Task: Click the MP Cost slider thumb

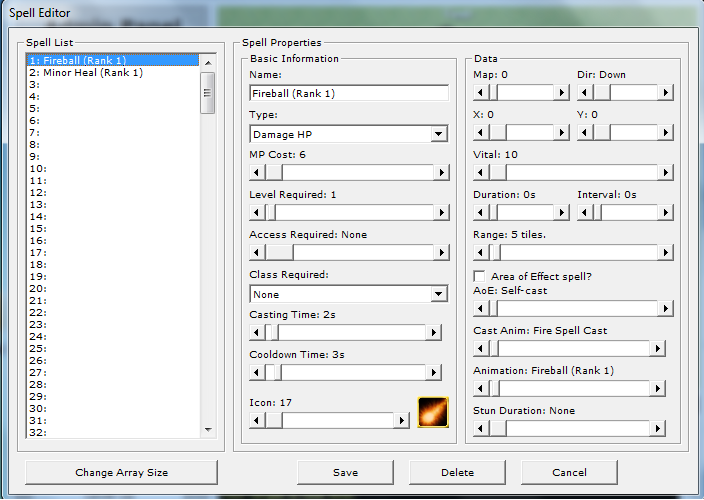Action: click(273, 172)
